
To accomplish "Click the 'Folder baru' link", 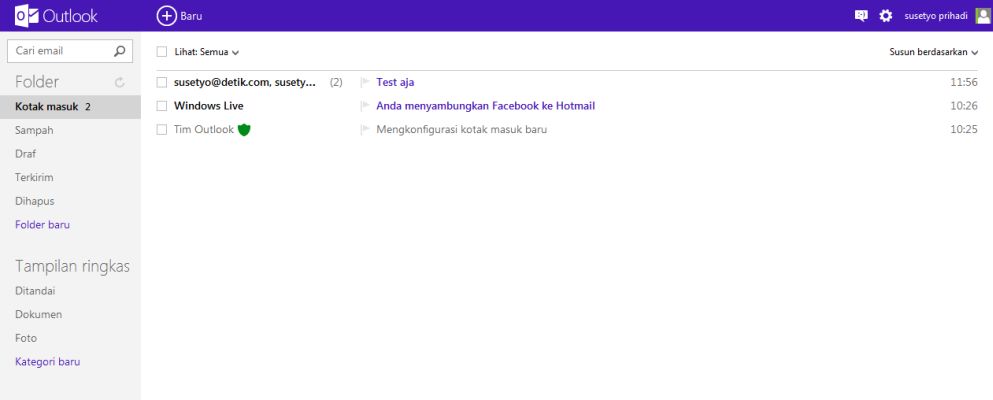I will (x=42, y=225).
